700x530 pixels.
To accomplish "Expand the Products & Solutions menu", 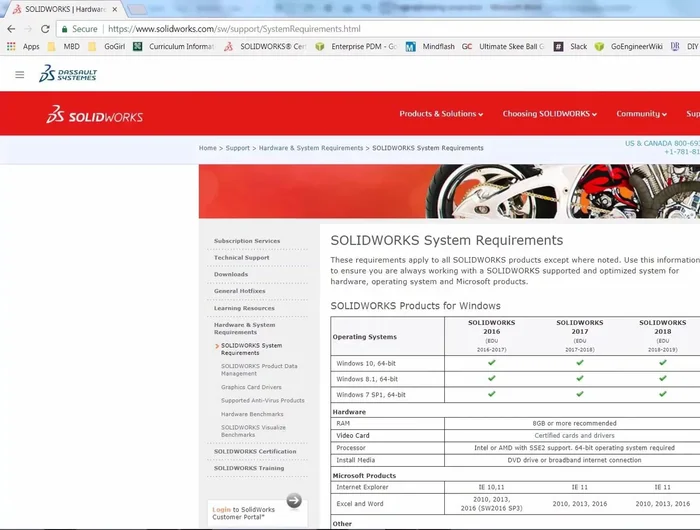I will click(x=441, y=114).
